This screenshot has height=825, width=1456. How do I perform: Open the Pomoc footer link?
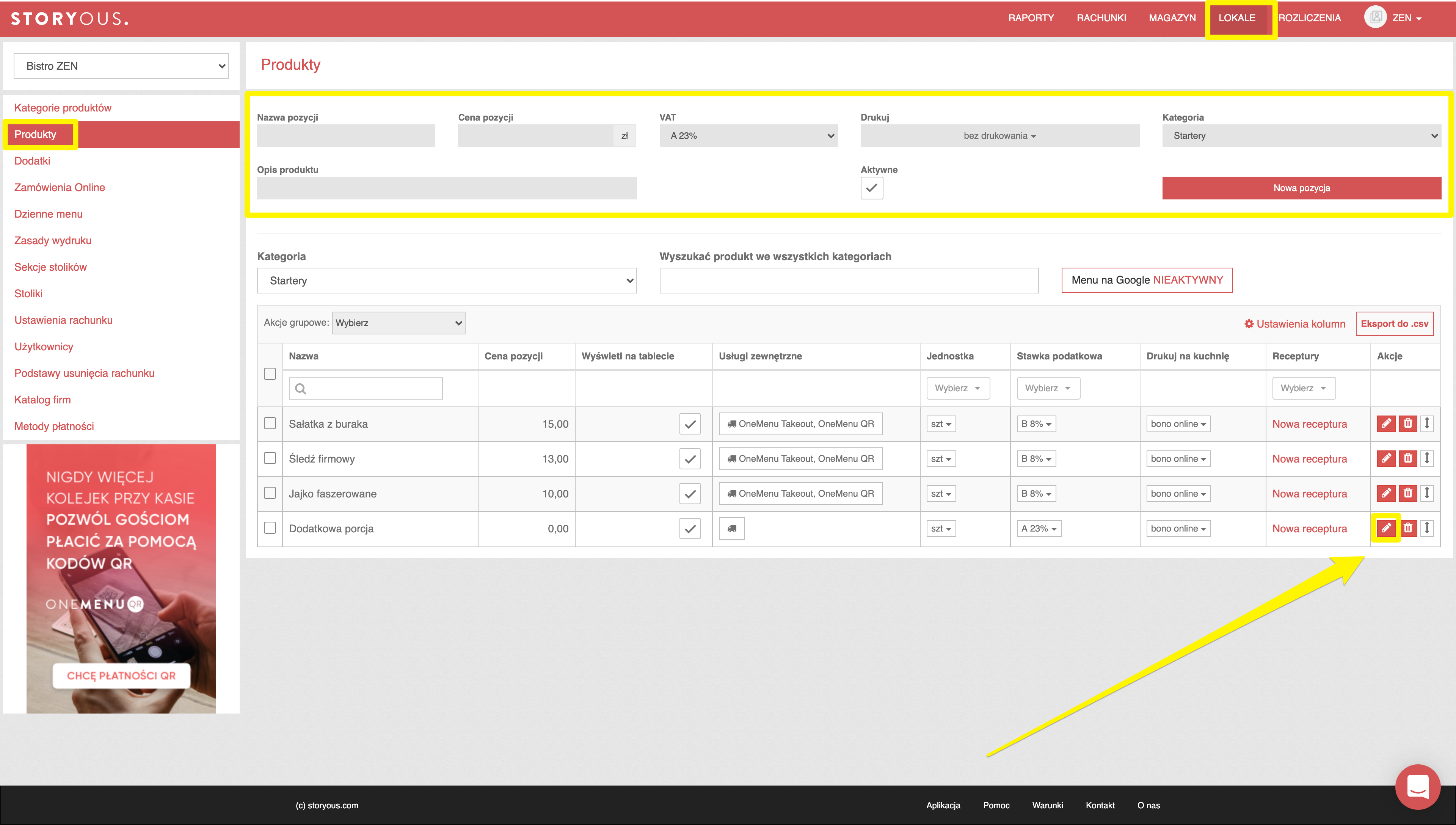click(x=996, y=805)
